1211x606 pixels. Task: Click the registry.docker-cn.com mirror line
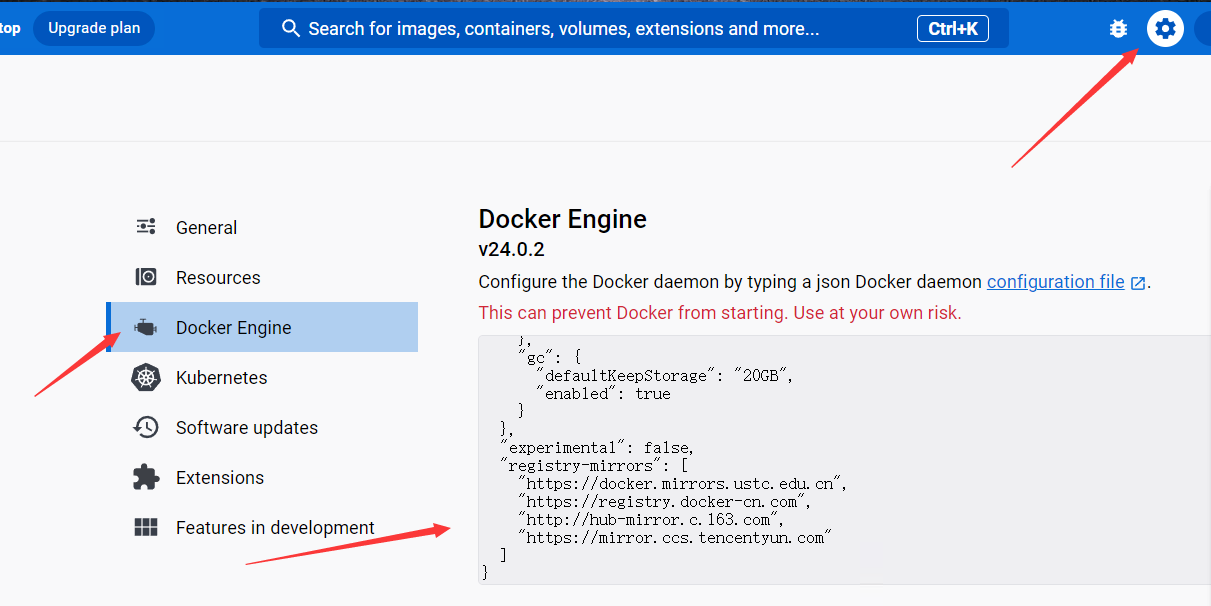tap(664, 501)
